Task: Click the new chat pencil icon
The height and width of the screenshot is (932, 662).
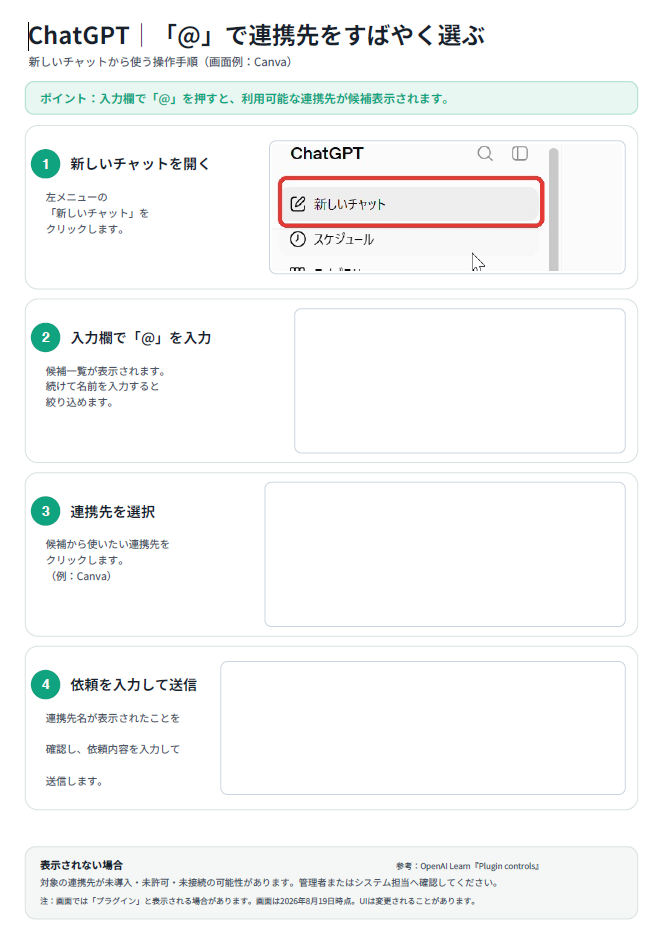Action: pyautogui.click(x=297, y=204)
